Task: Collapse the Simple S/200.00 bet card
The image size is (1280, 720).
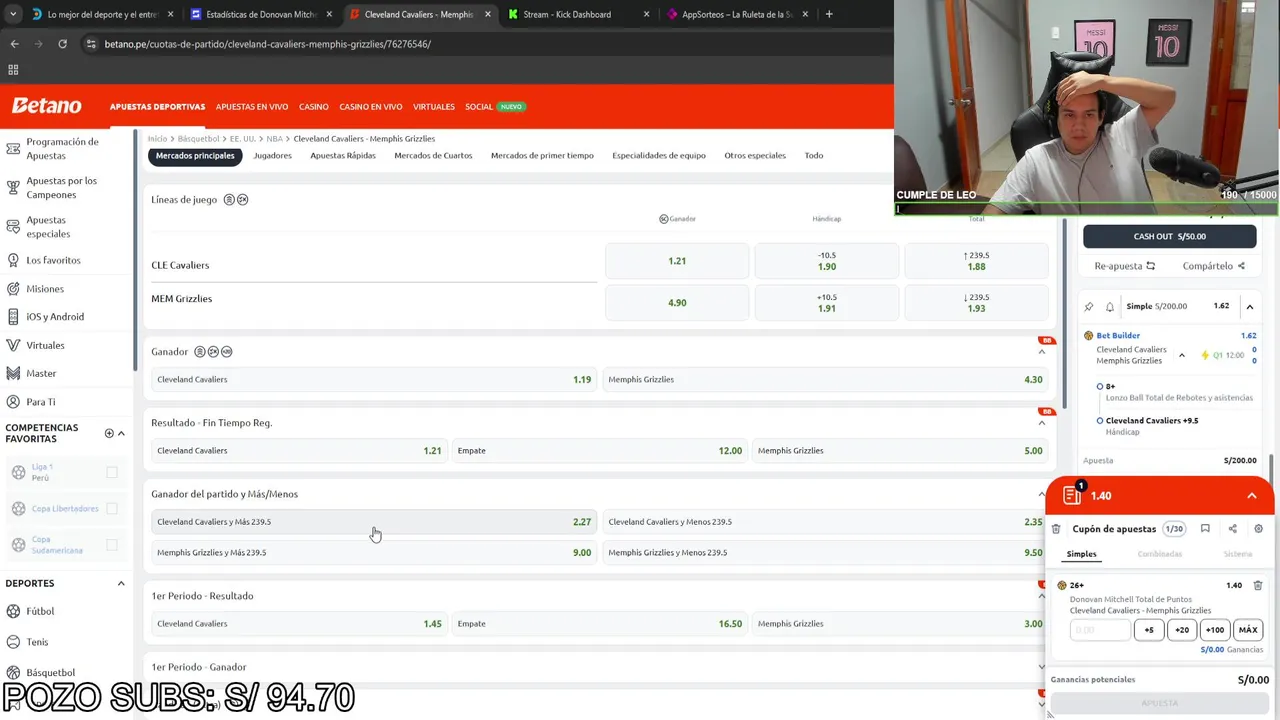Action: tap(1250, 306)
